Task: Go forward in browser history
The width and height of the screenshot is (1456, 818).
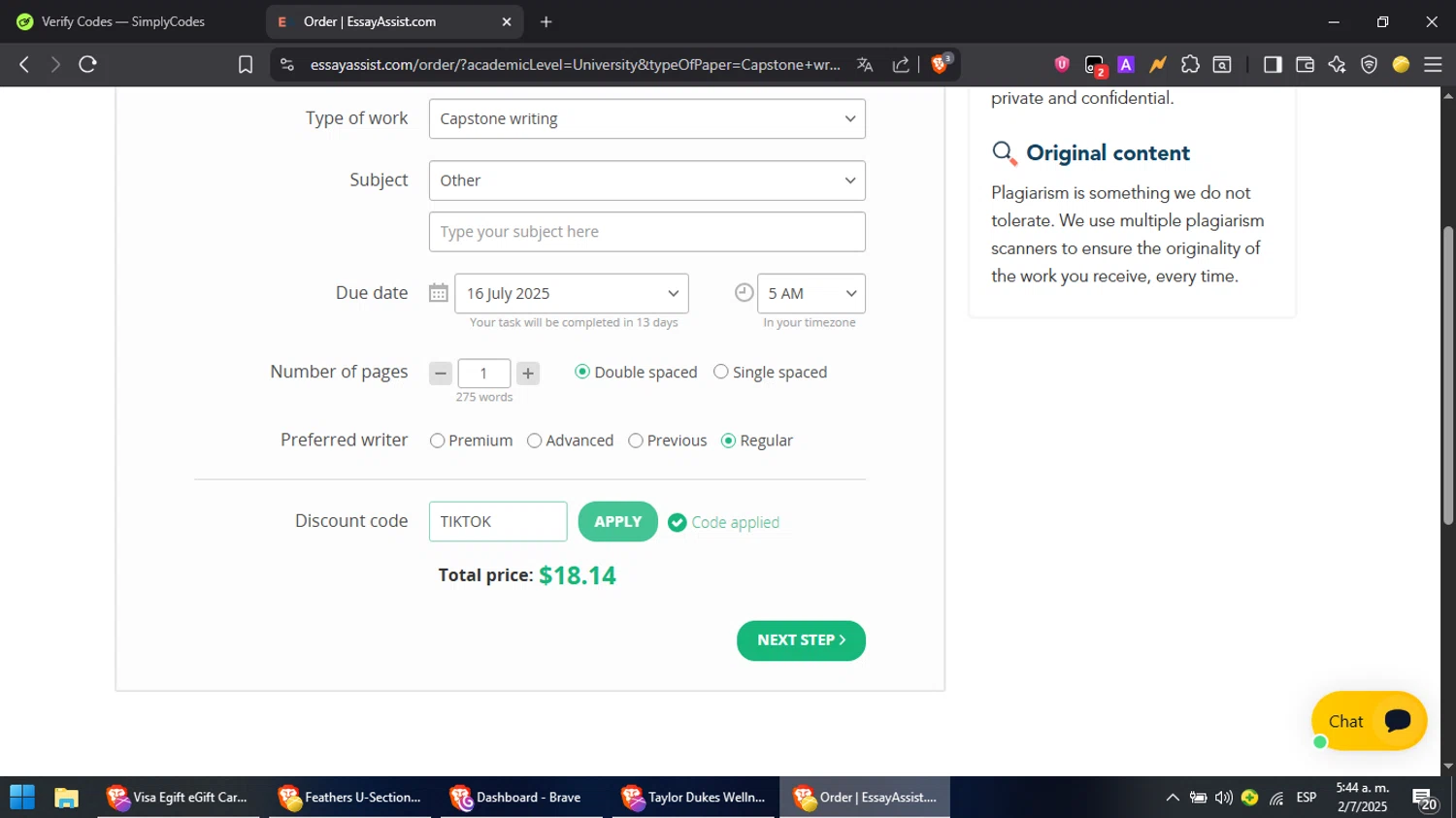Action: [x=55, y=64]
